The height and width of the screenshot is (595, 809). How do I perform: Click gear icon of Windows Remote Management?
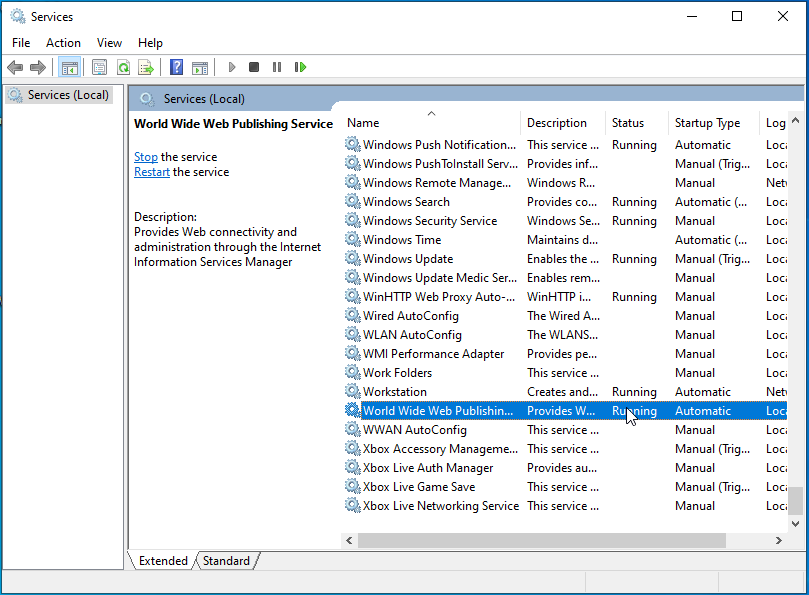[353, 182]
